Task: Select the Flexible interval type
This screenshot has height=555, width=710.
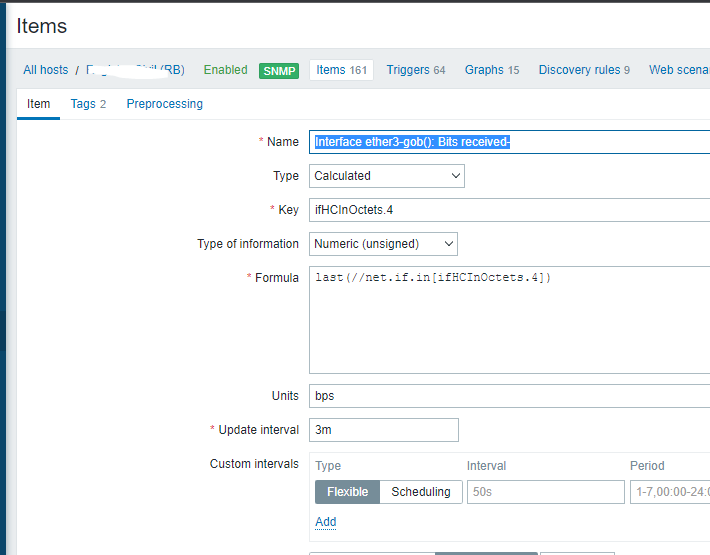Action: pos(347,492)
